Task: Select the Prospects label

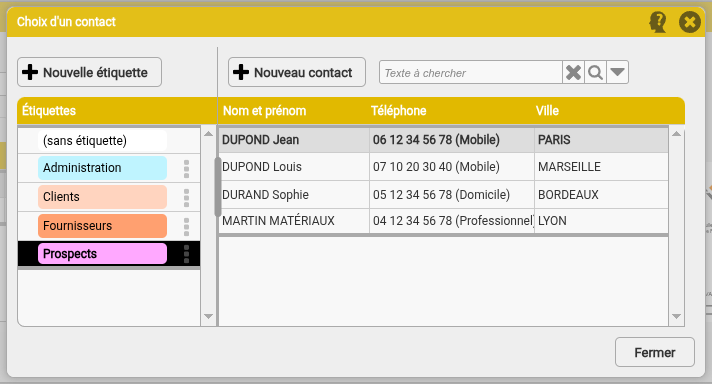Action: coord(103,254)
